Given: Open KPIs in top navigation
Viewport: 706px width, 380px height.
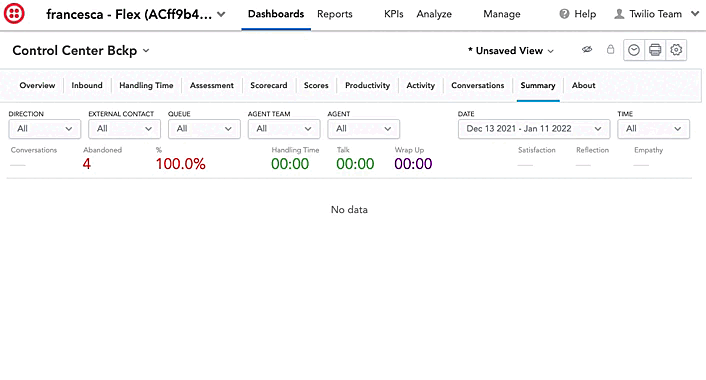Looking at the screenshot, I should 394,14.
